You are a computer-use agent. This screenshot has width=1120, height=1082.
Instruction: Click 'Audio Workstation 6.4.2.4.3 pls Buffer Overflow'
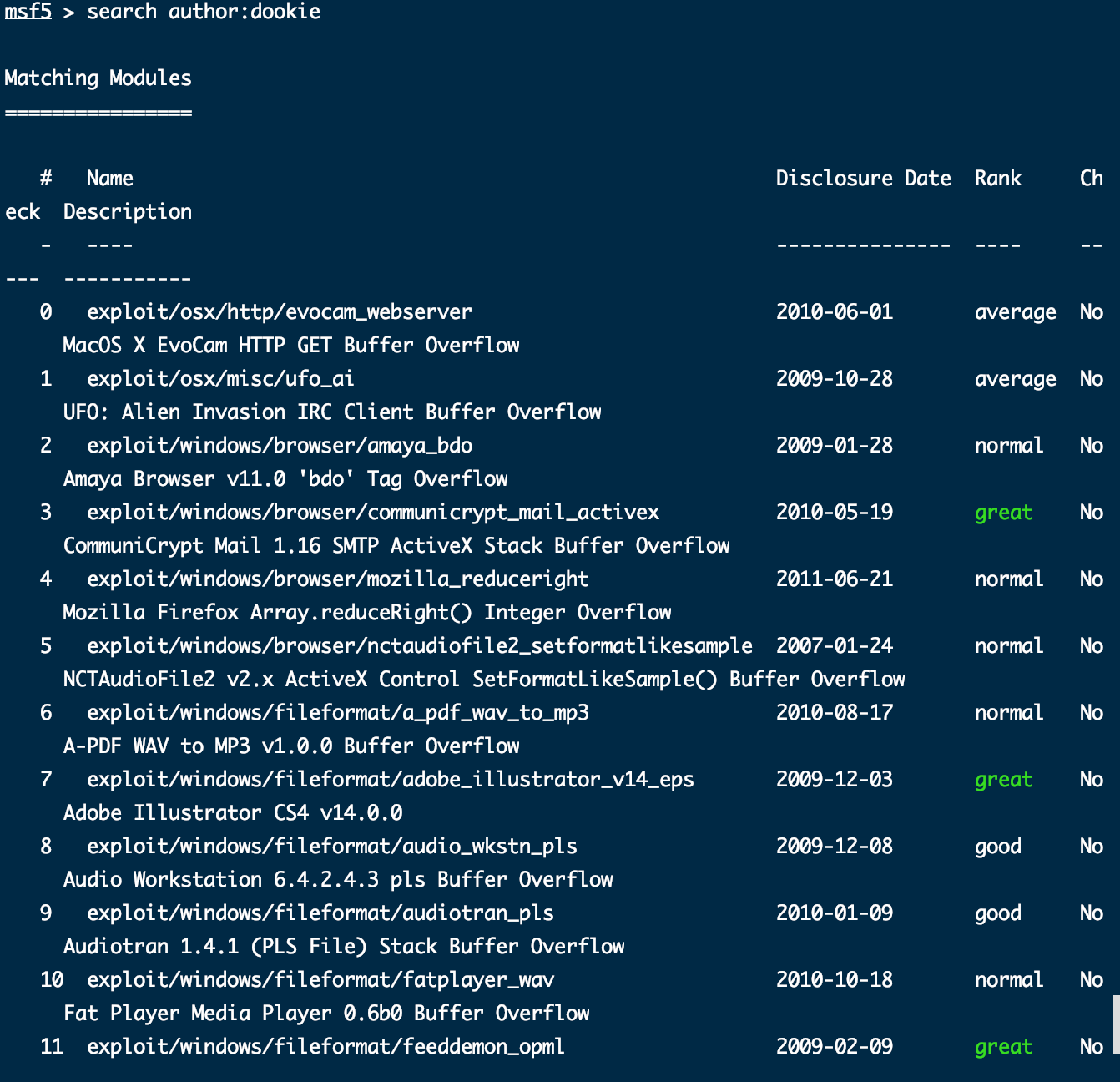coord(338,880)
